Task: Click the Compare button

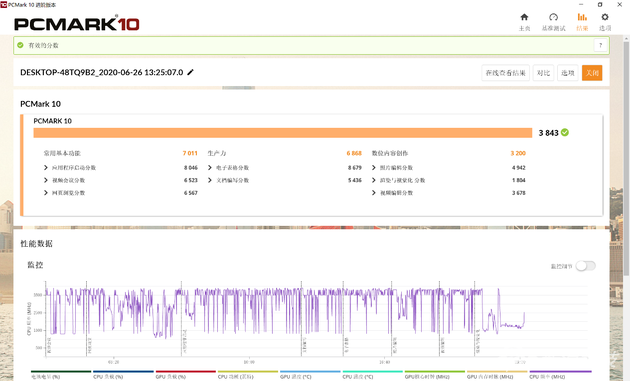Action: click(543, 73)
